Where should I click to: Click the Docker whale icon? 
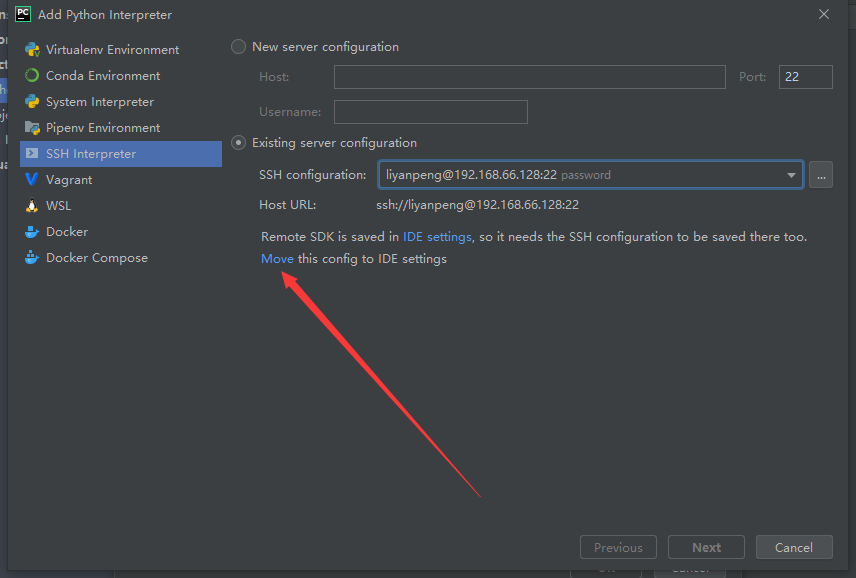[x=32, y=231]
